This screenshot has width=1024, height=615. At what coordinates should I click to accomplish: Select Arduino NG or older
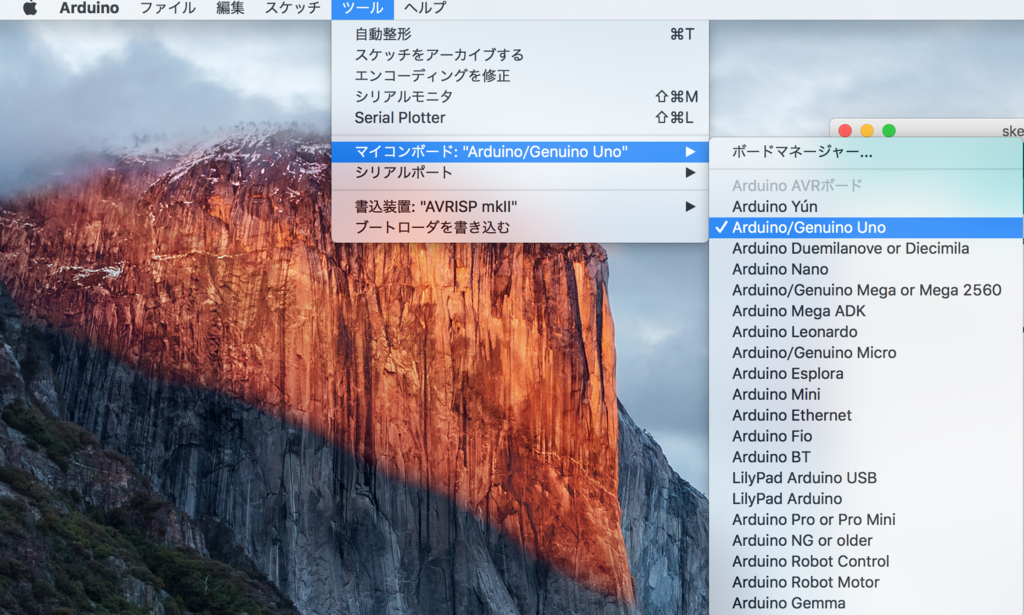866,541
